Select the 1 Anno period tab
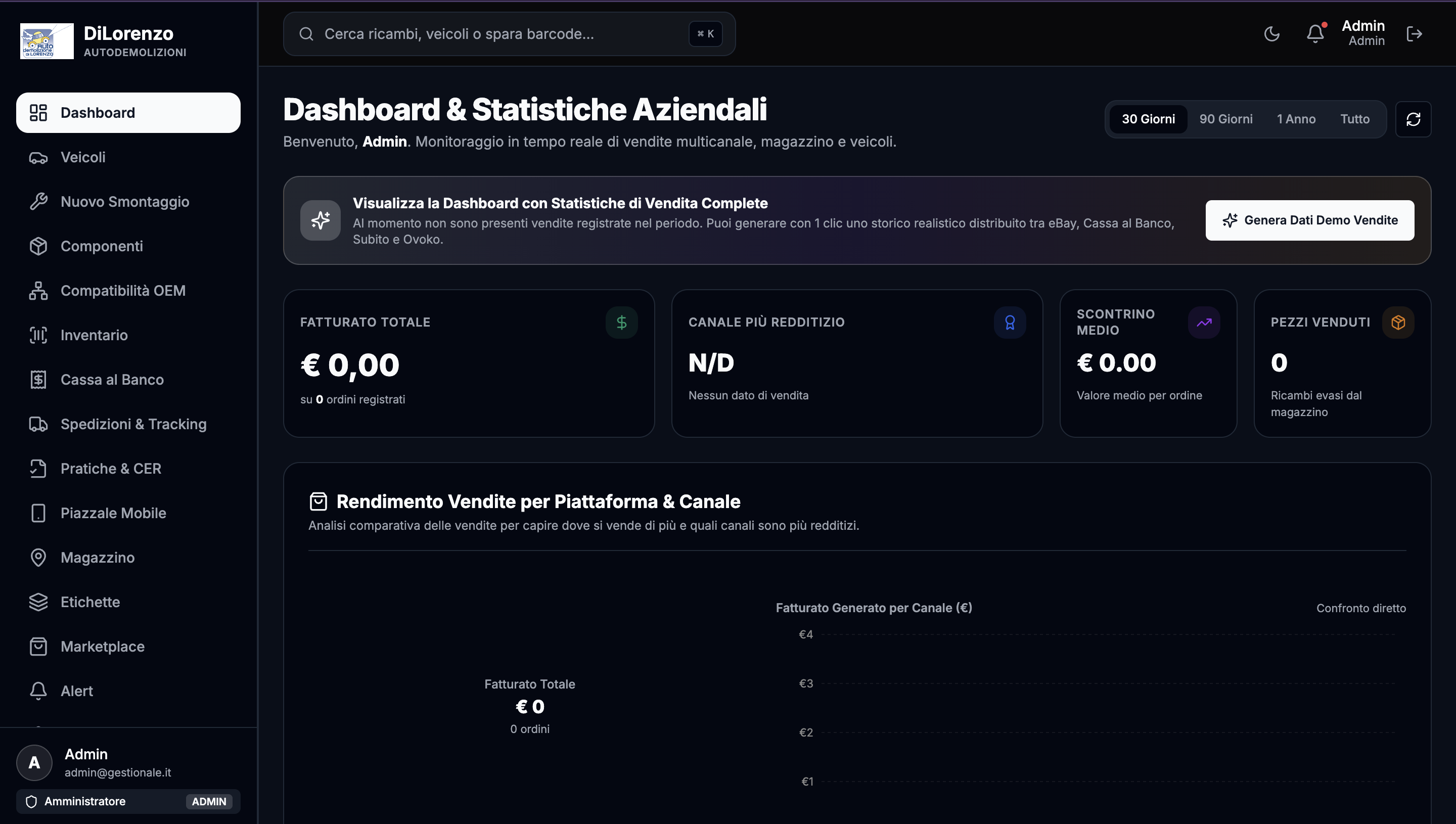The height and width of the screenshot is (824, 1456). [x=1296, y=119]
